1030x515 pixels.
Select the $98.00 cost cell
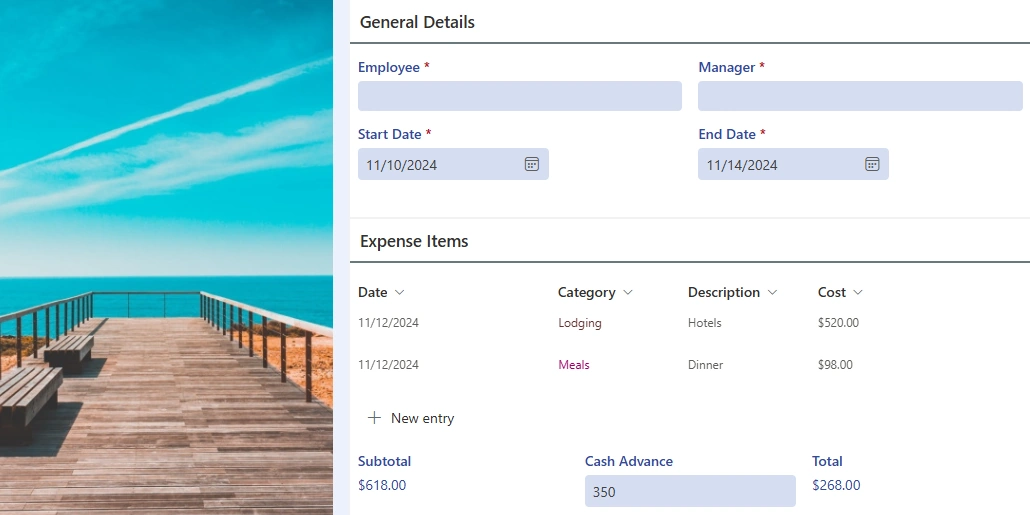pyautogui.click(x=835, y=365)
